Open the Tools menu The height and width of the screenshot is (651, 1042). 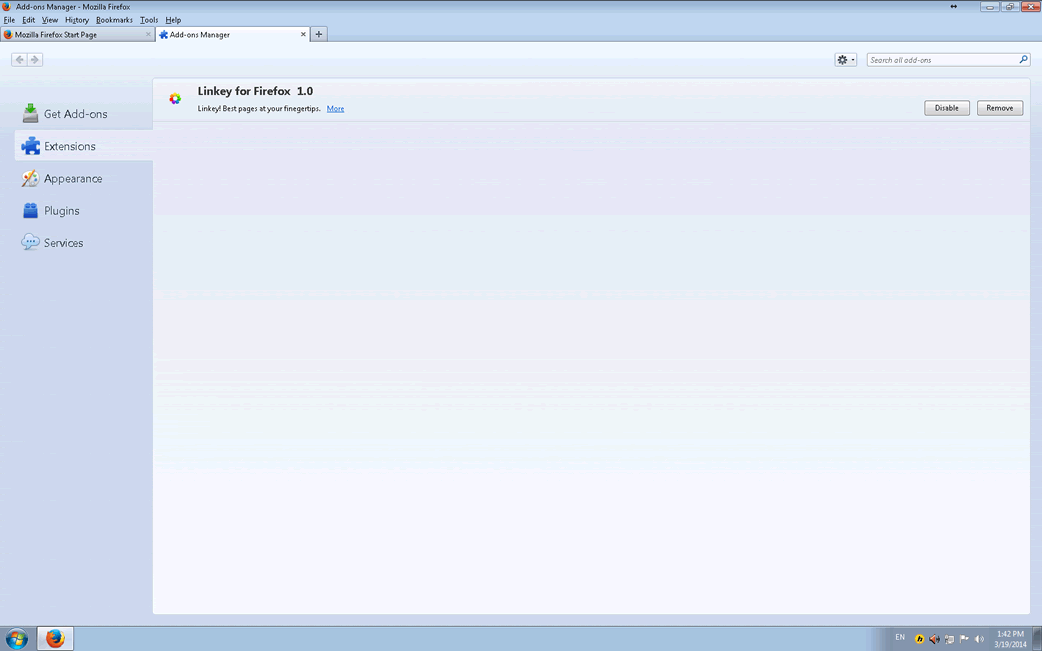(149, 20)
